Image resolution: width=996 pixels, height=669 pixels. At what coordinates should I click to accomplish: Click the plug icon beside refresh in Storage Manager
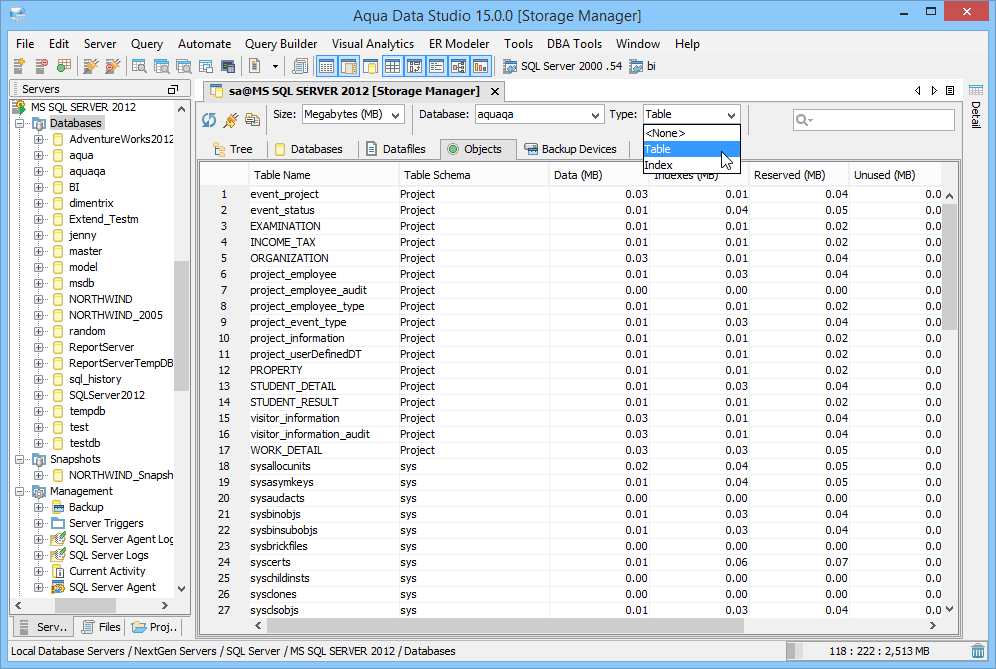(x=231, y=119)
